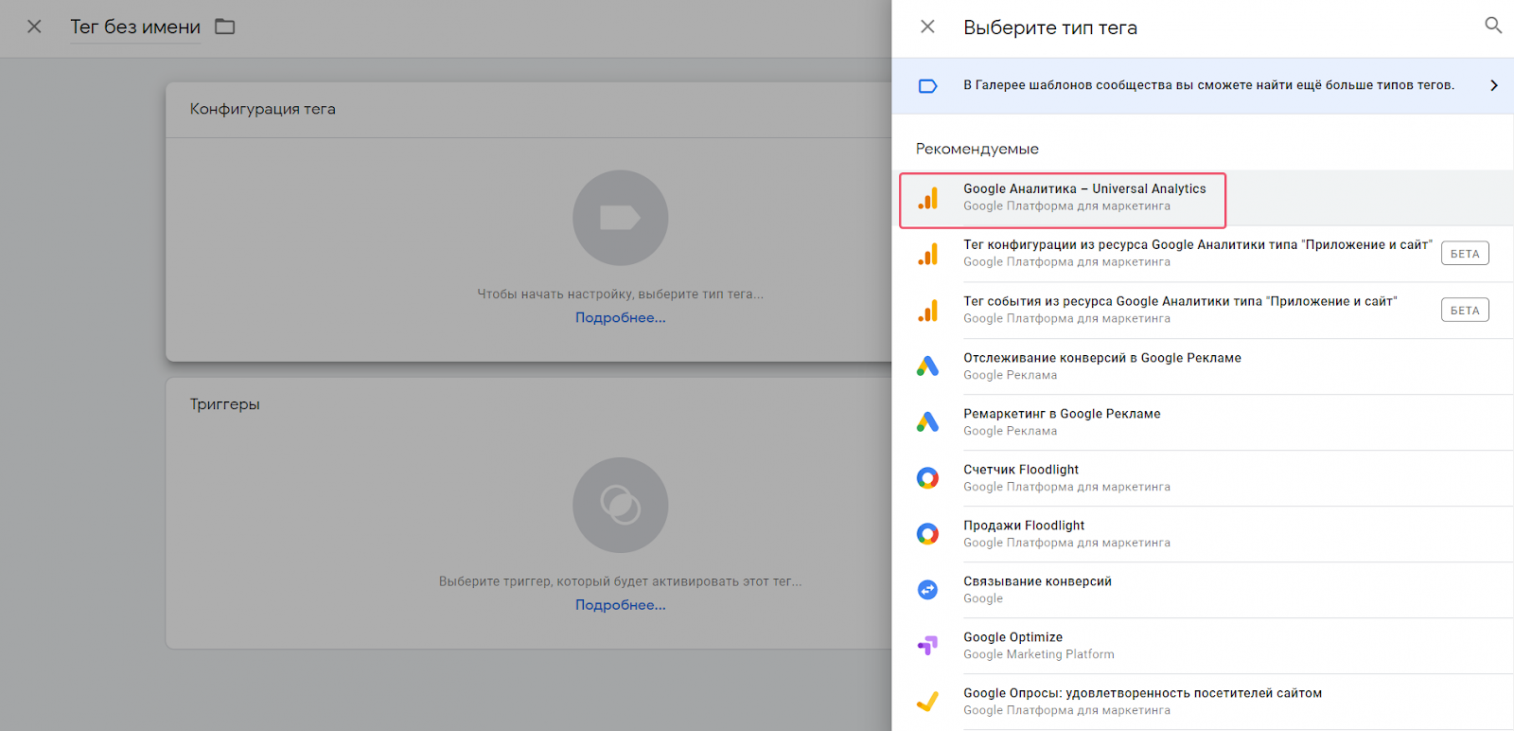Select 'Google Опросы' satisfaction tag
Screen dimensions: 1514x731
tap(1202, 702)
